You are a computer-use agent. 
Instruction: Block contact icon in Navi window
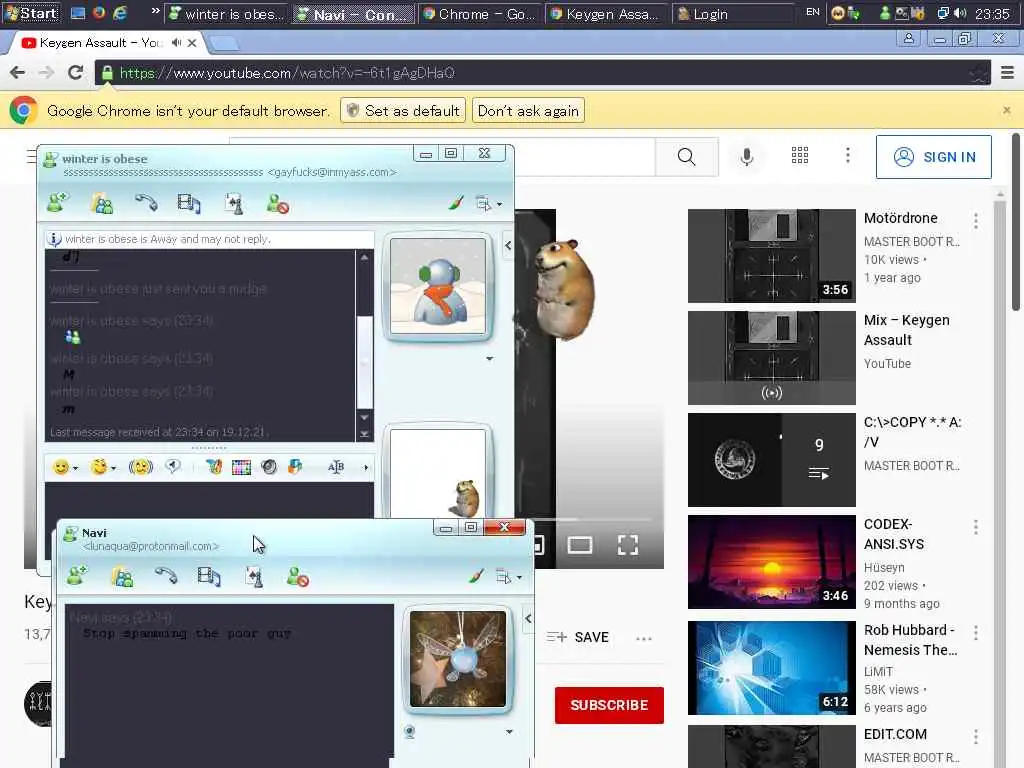[x=298, y=577]
